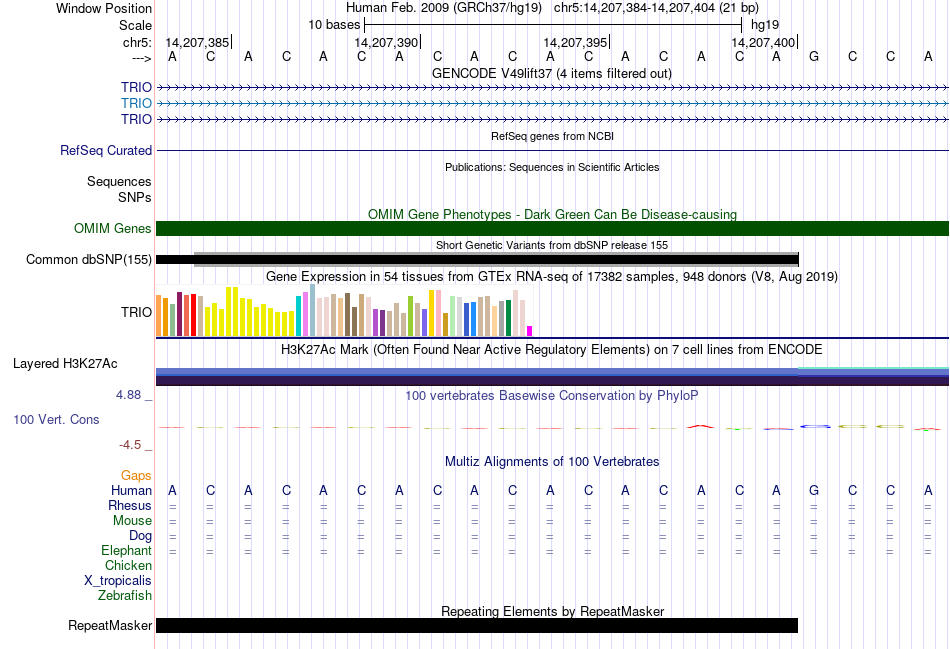Click the 'Human' alignment row label

click(x=131, y=490)
